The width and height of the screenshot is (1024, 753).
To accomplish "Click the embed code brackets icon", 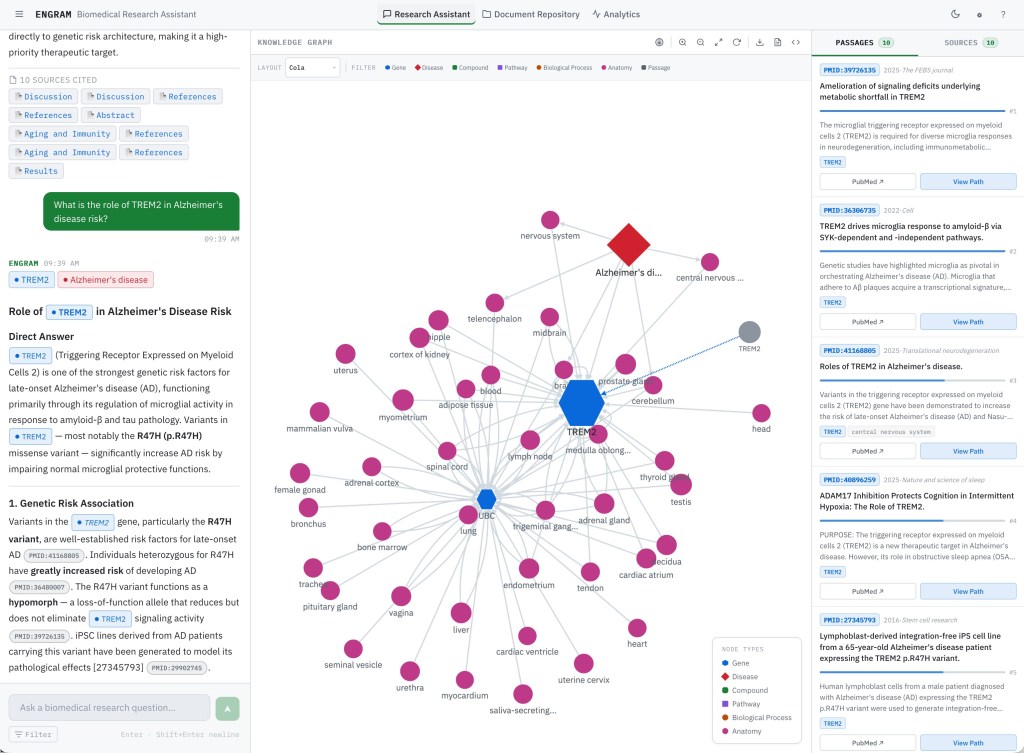I will pos(796,42).
